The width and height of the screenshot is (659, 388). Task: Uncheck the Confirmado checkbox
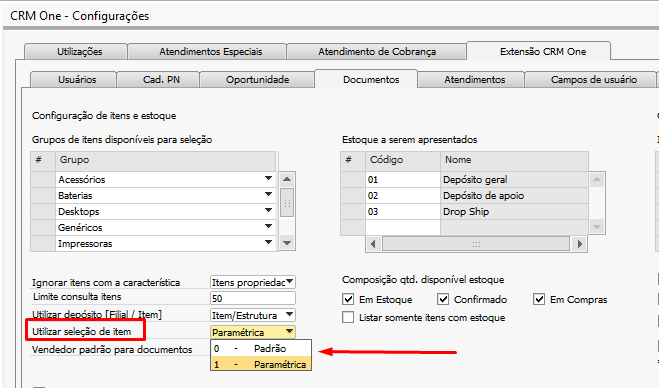pos(443,299)
